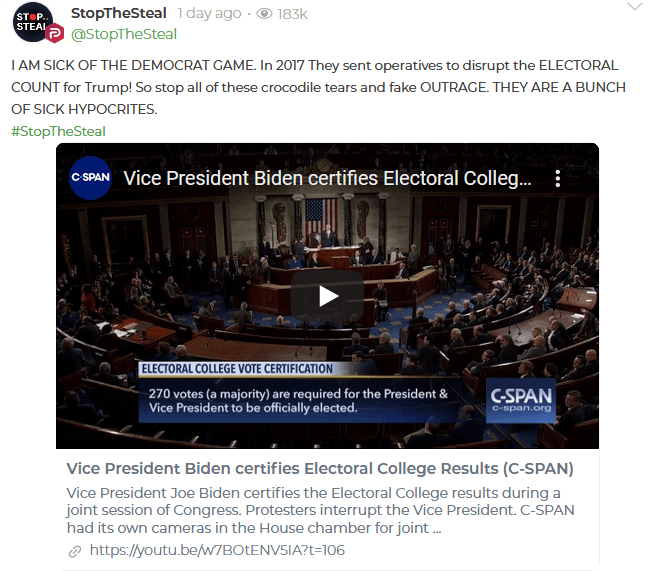The width and height of the screenshot is (654, 571).
Task: Expand the post options chevron
Action: pos(633,7)
